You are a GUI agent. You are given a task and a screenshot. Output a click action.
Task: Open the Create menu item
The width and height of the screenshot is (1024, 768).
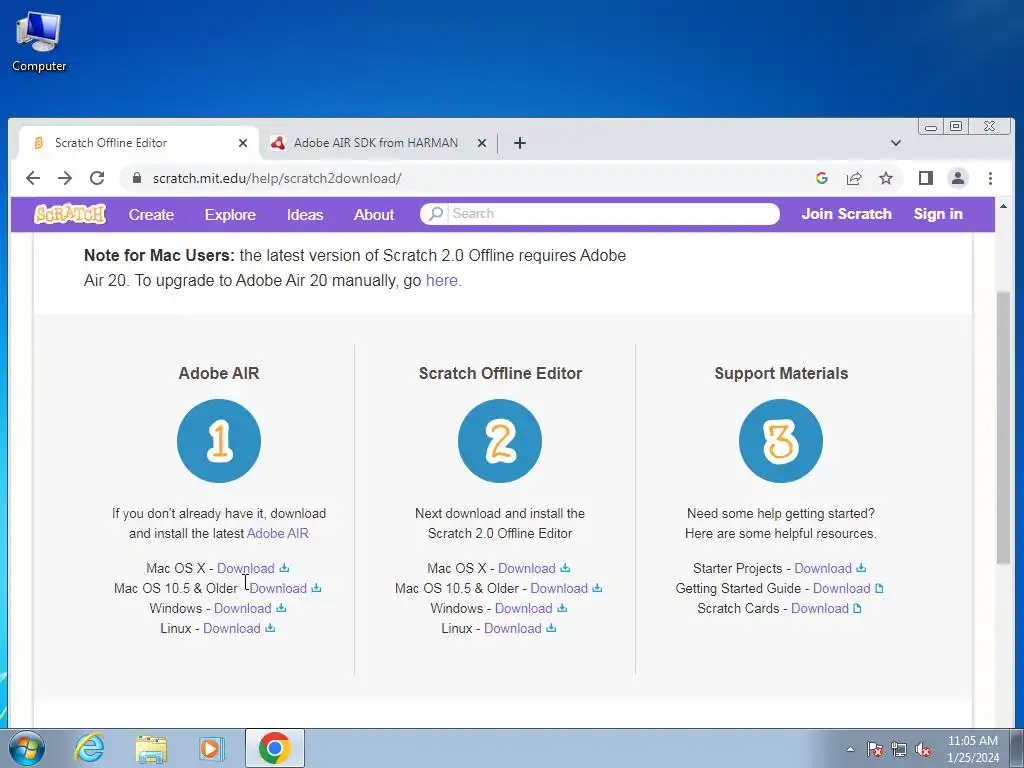[152, 215]
